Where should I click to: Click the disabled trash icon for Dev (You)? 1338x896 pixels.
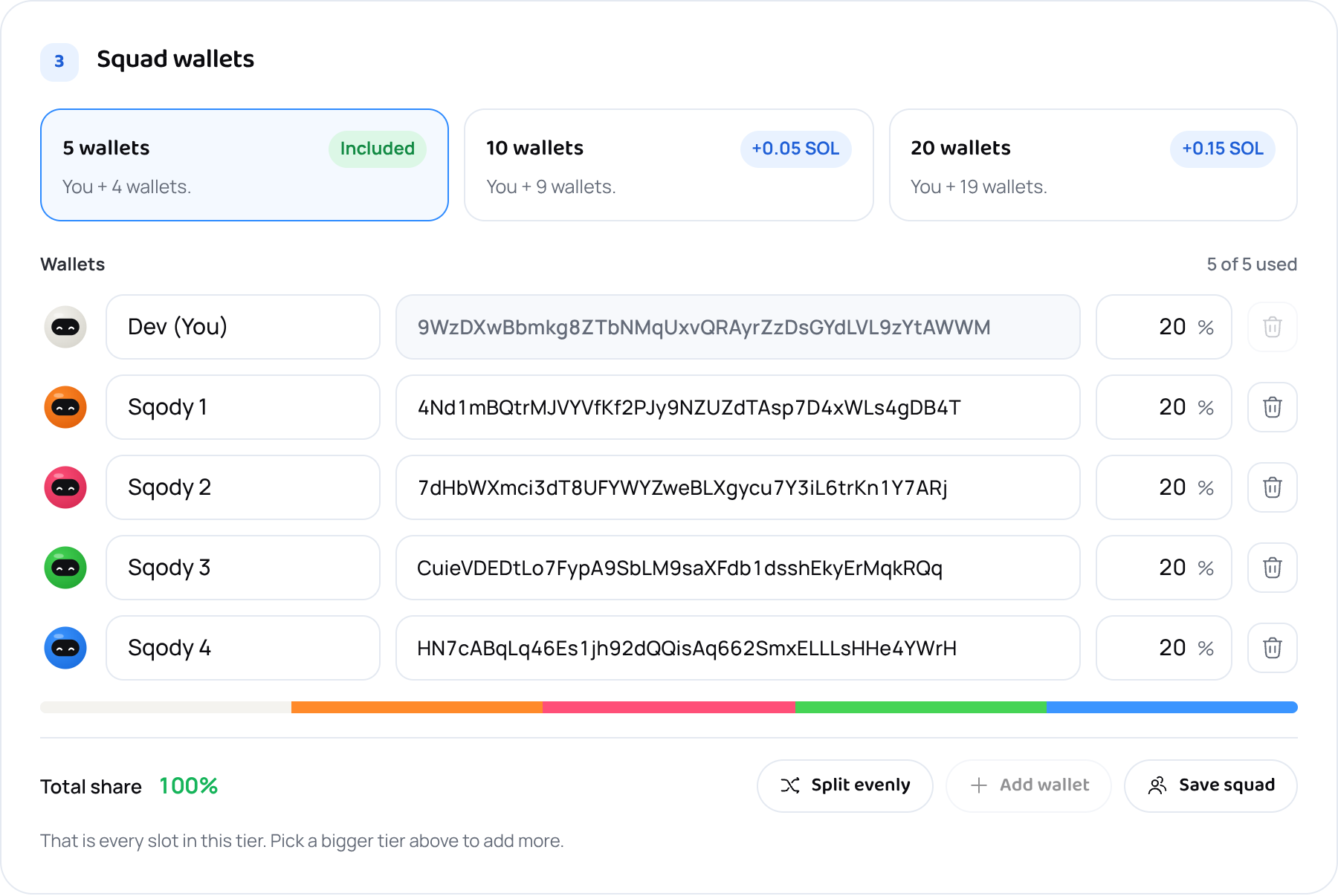[x=1272, y=327]
